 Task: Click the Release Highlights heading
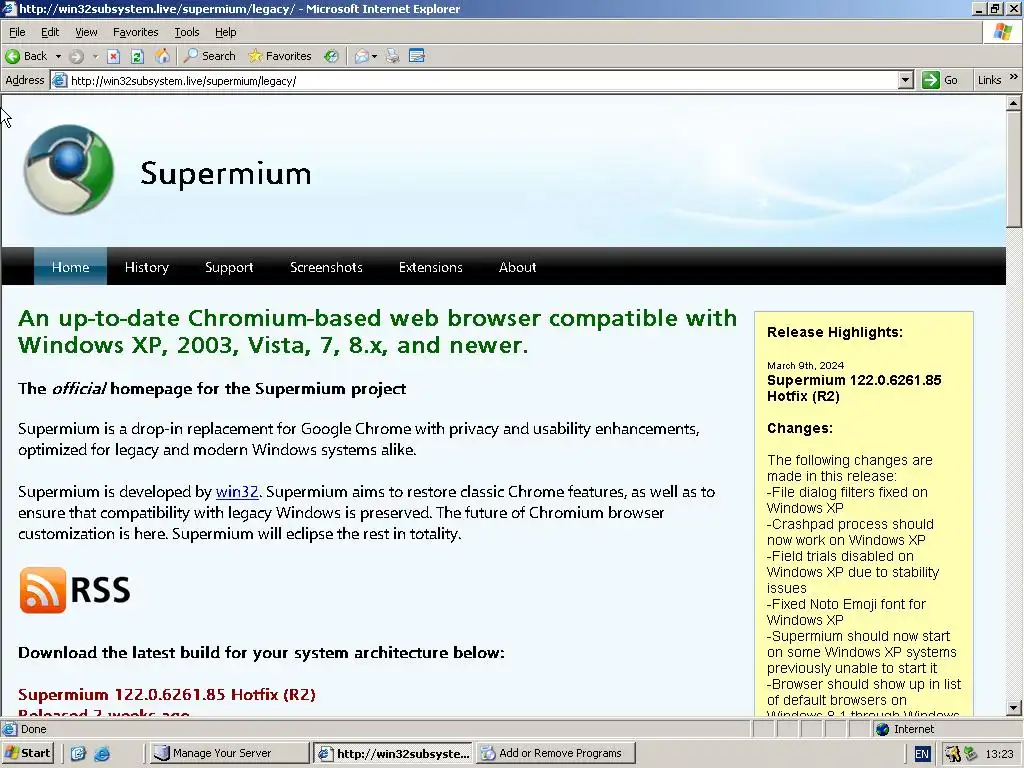pos(835,332)
